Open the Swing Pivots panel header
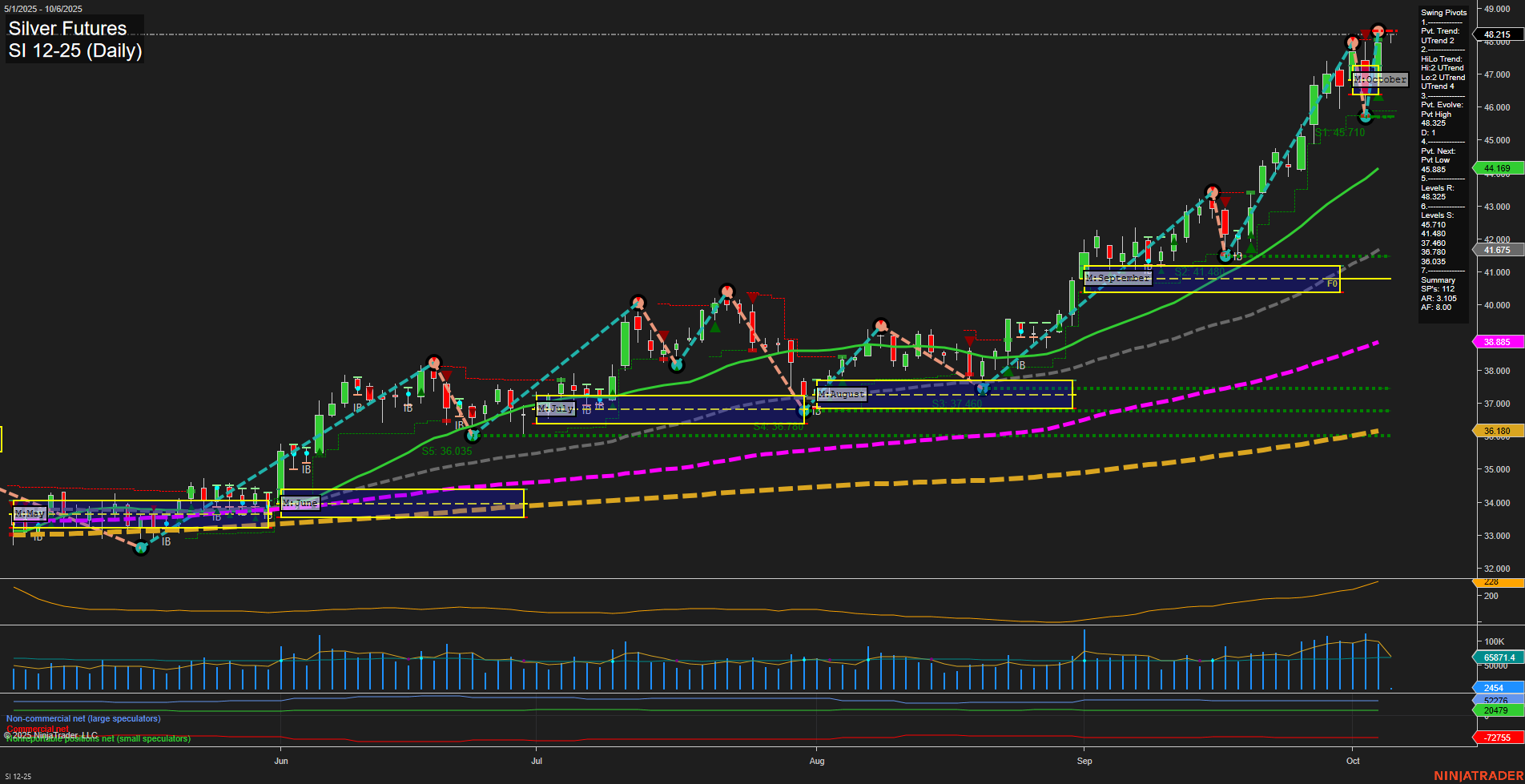This screenshot has width=1525, height=784. click(1443, 12)
